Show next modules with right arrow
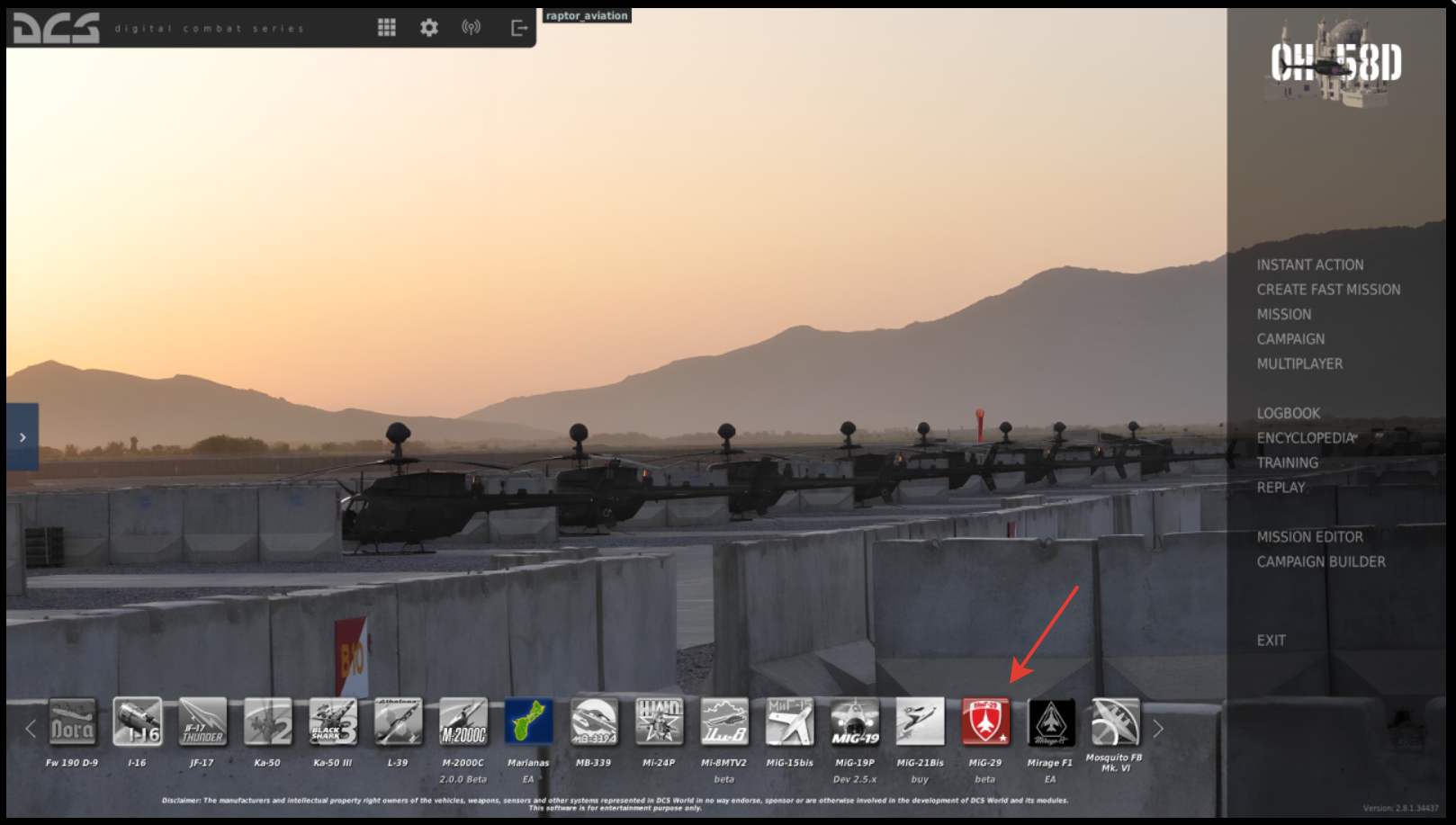 click(1158, 729)
